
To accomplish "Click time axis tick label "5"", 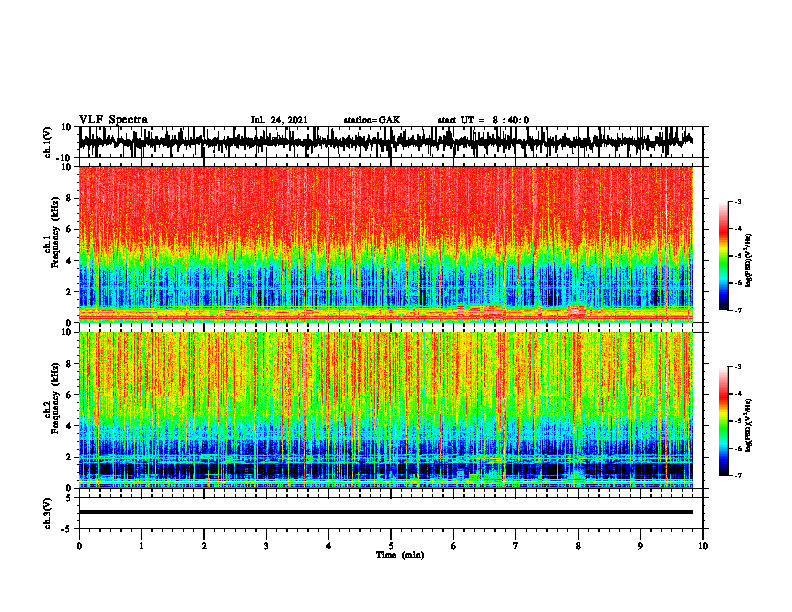I will pos(391,546).
